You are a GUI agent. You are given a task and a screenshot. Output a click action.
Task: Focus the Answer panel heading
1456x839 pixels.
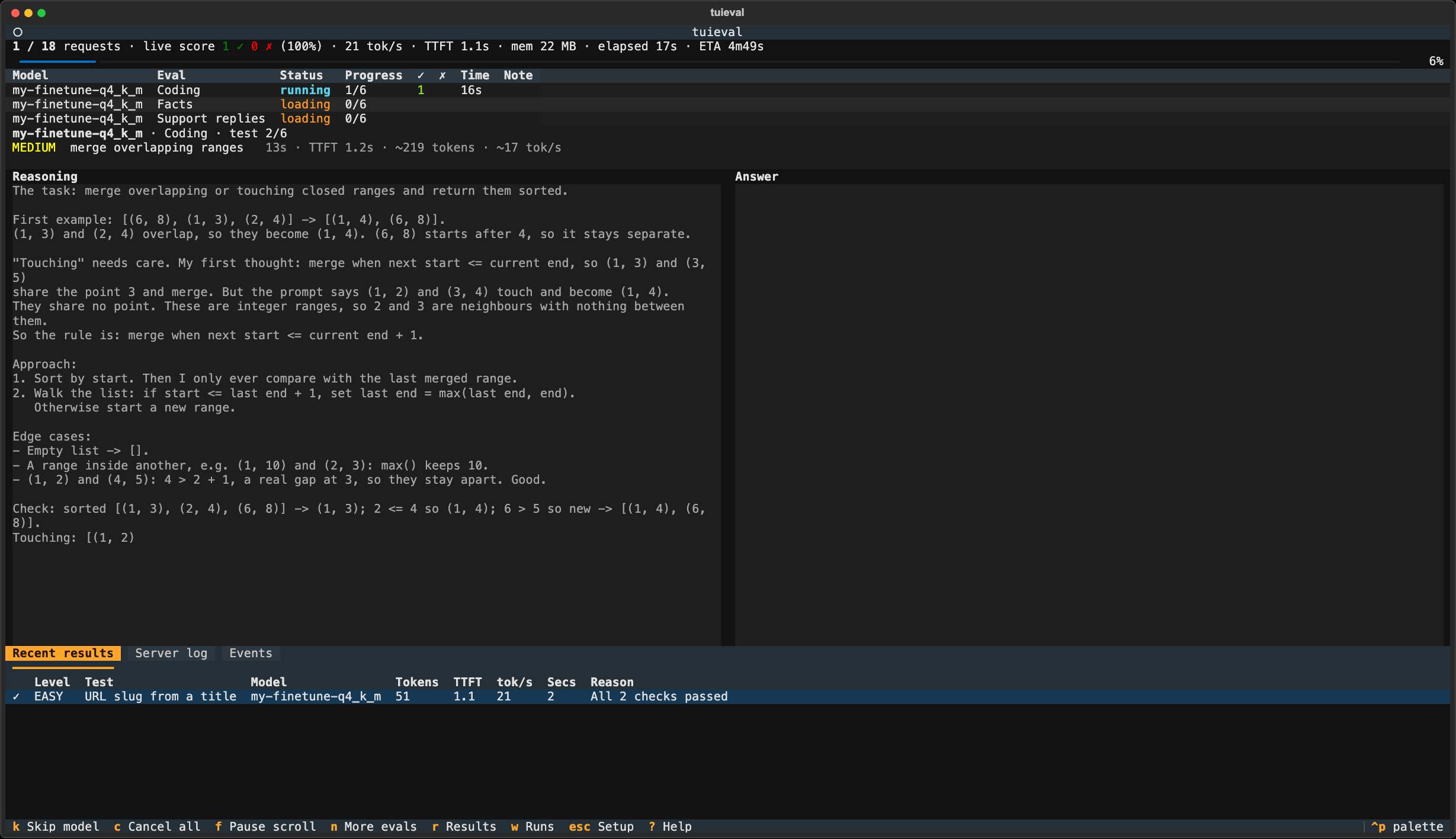[756, 176]
